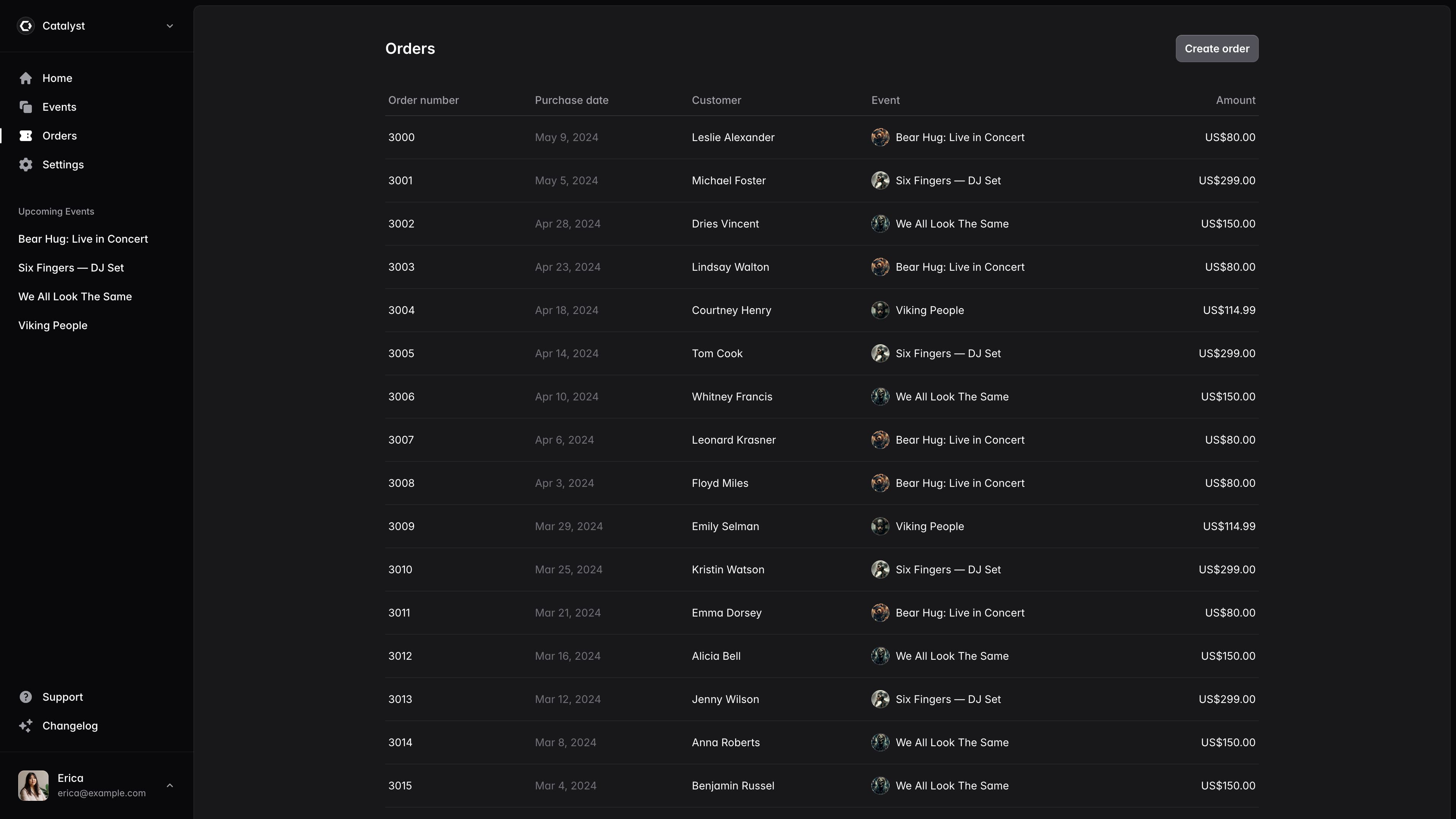This screenshot has height=819, width=1456.
Task: Click the Orders ticket icon
Action: pyautogui.click(x=26, y=136)
